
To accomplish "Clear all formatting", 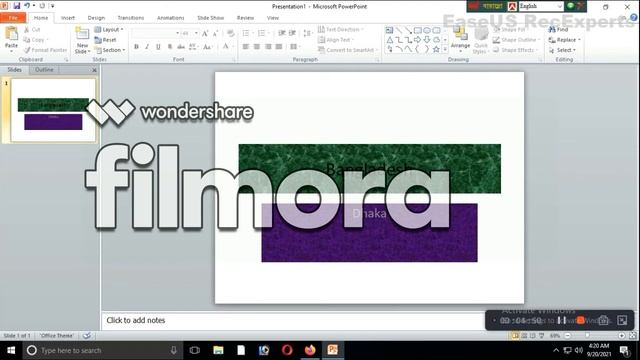I will pos(231,33).
